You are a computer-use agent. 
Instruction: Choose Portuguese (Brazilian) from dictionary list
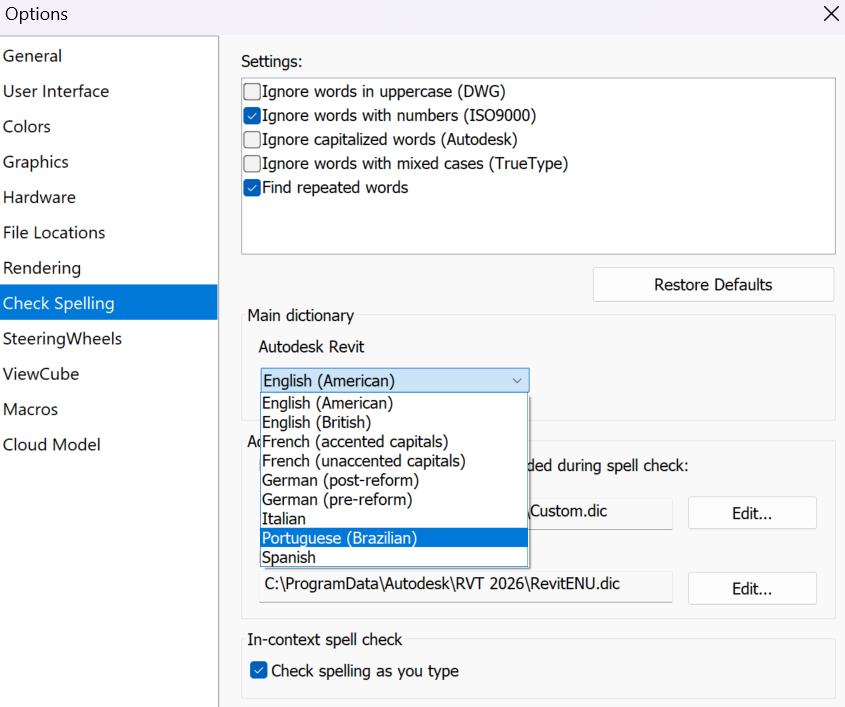coord(340,538)
